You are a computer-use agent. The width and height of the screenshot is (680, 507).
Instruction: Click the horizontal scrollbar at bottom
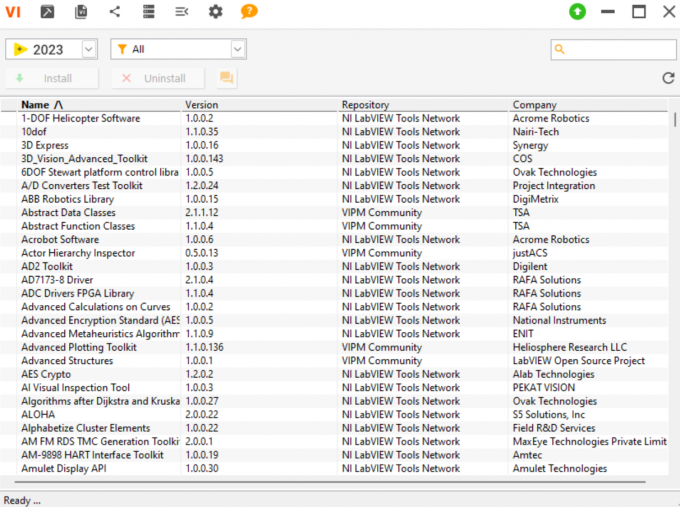click(330, 481)
